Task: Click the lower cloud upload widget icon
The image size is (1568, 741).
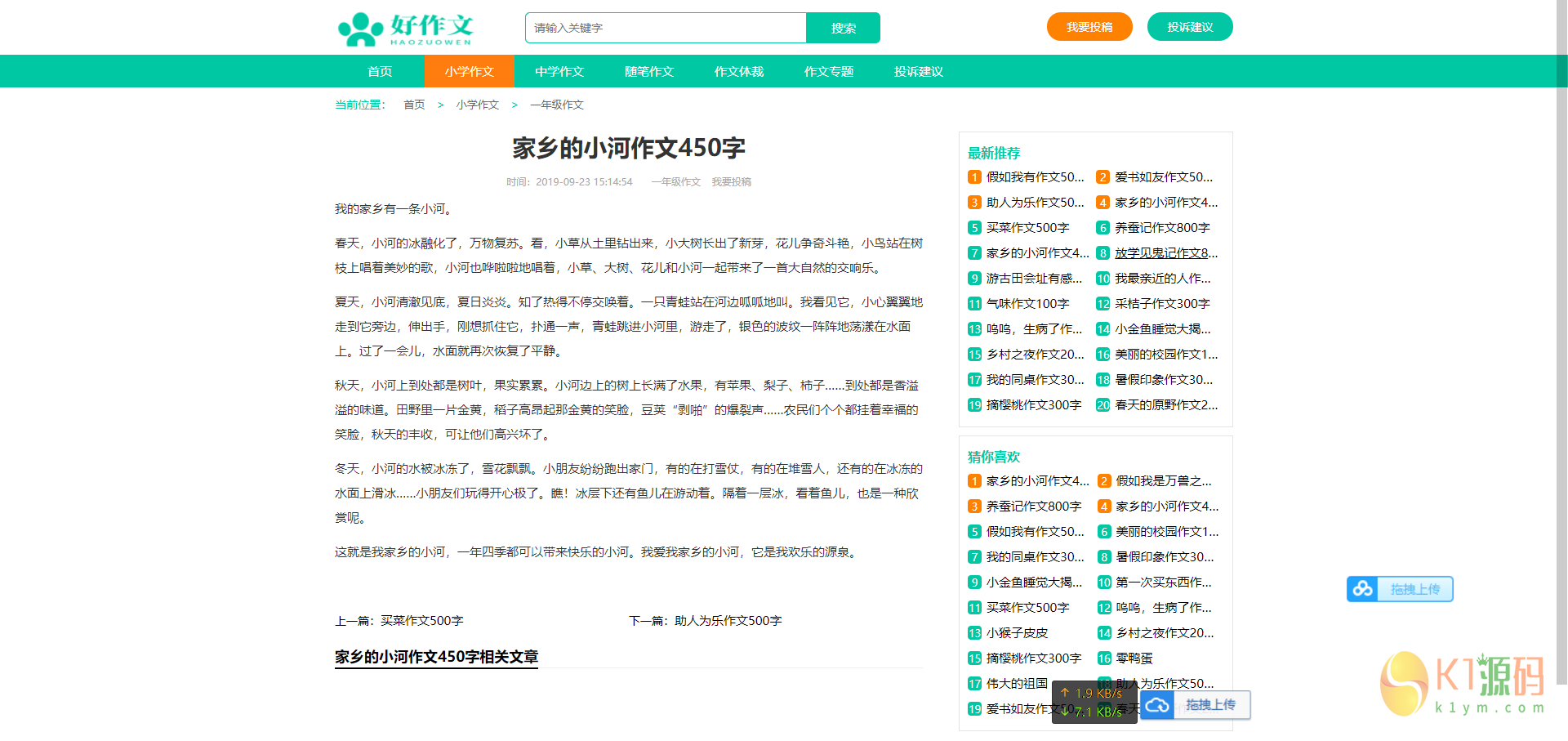Action: 1157,705
